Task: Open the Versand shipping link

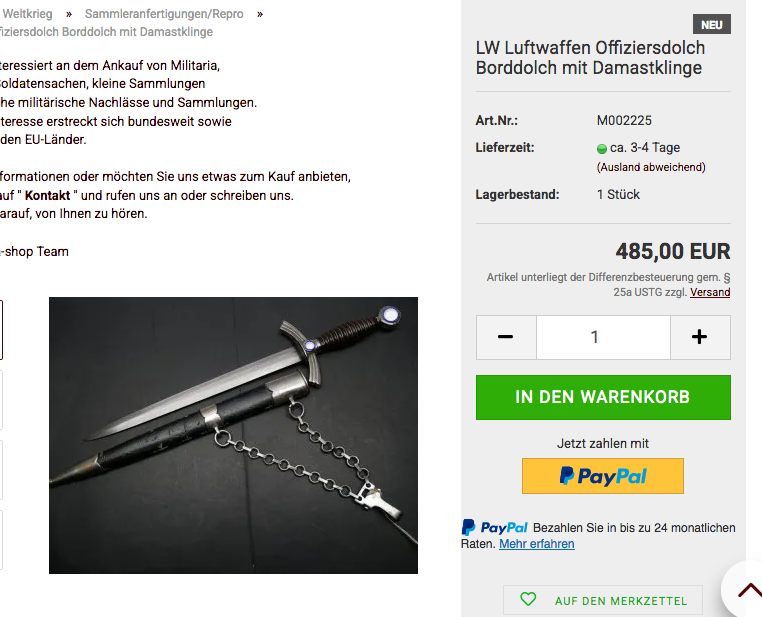Action: click(x=710, y=292)
